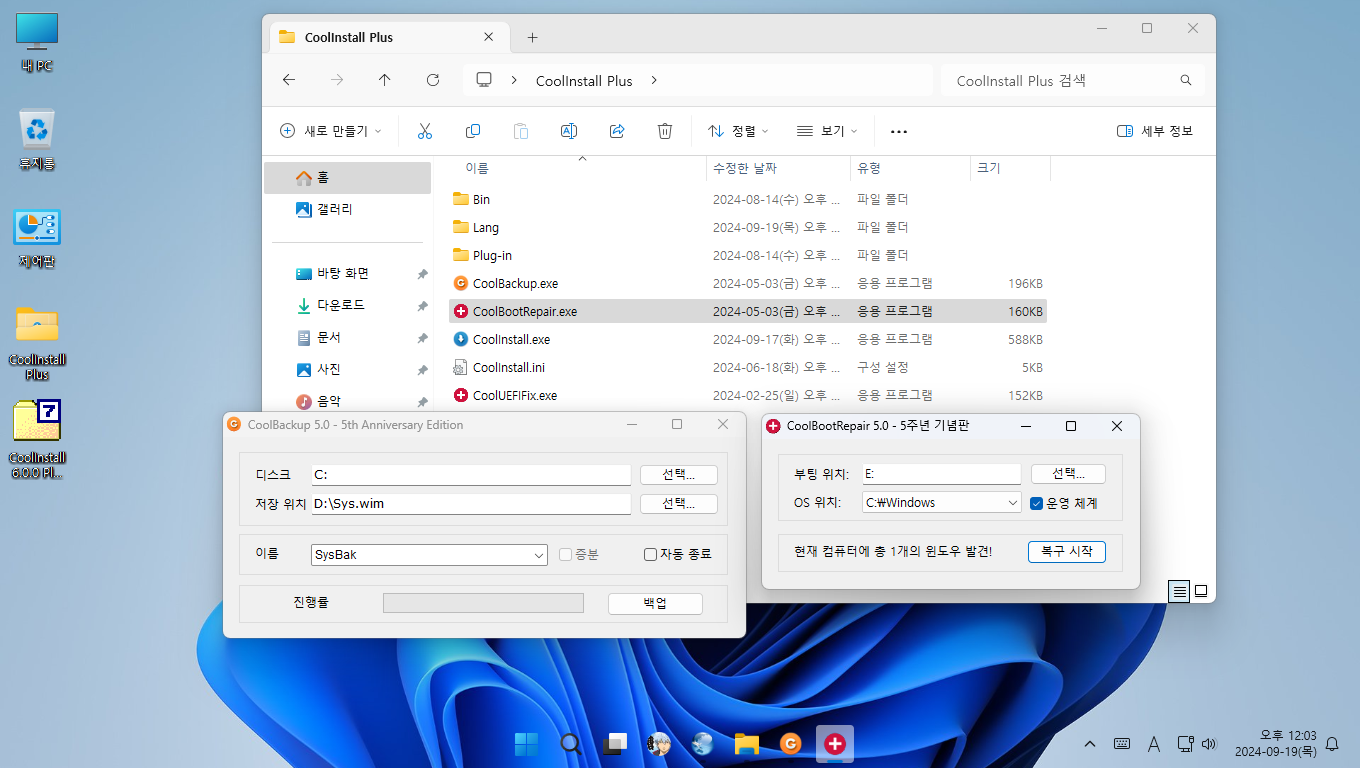
Task: Click the 백업 button in CoolBackup
Action: tap(655, 603)
